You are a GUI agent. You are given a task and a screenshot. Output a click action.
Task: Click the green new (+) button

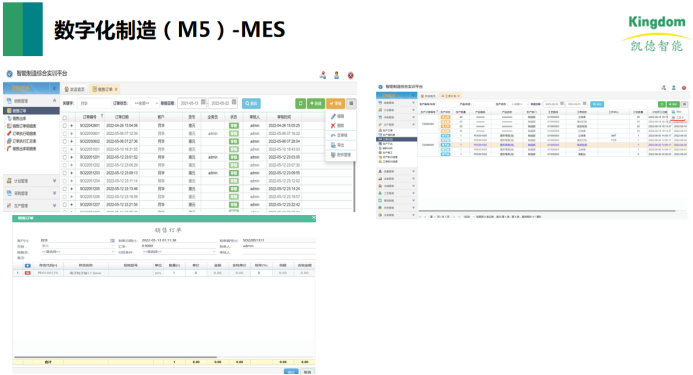click(x=316, y=103)
